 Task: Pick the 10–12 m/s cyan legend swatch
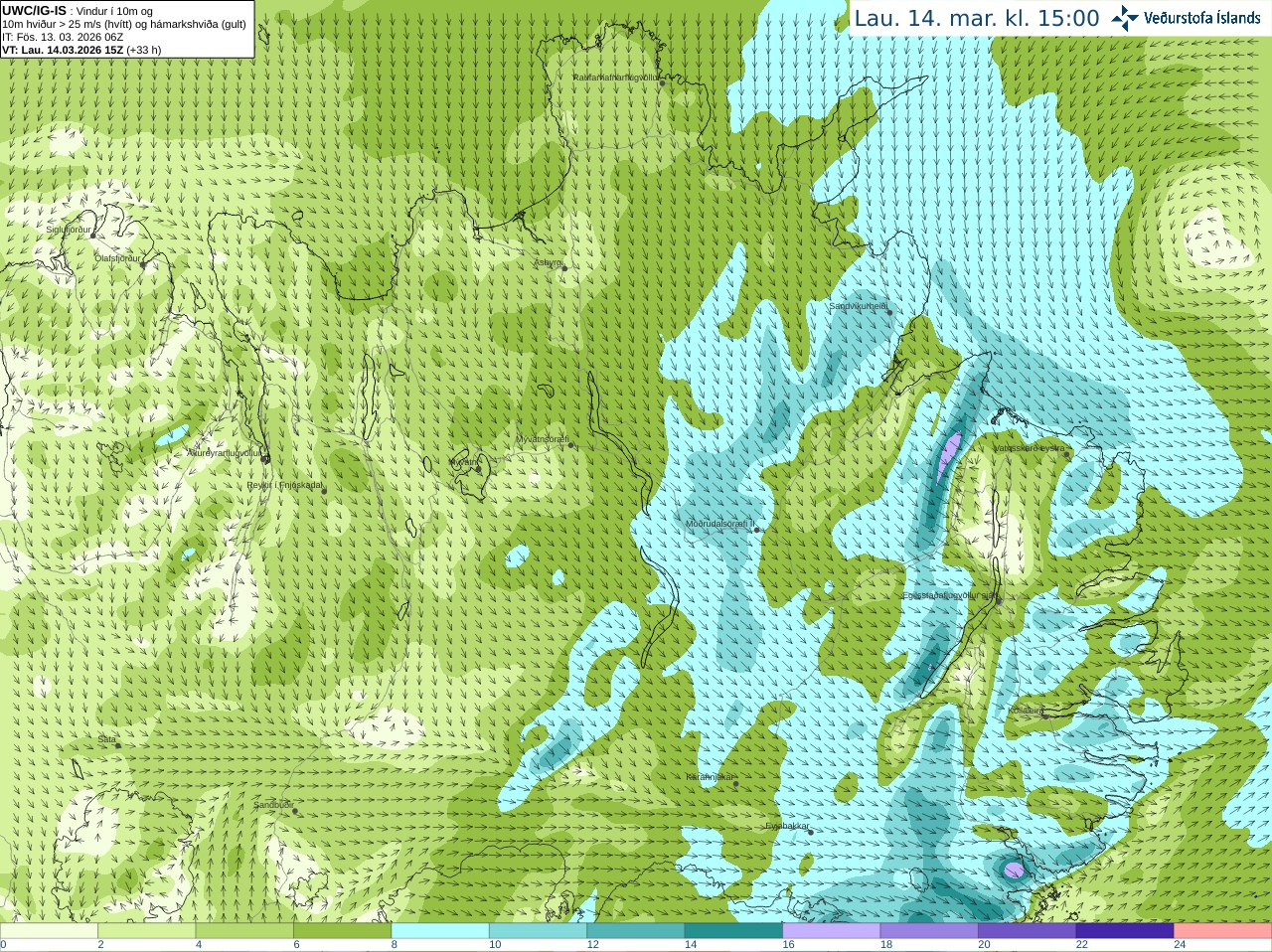coord(539,931)
